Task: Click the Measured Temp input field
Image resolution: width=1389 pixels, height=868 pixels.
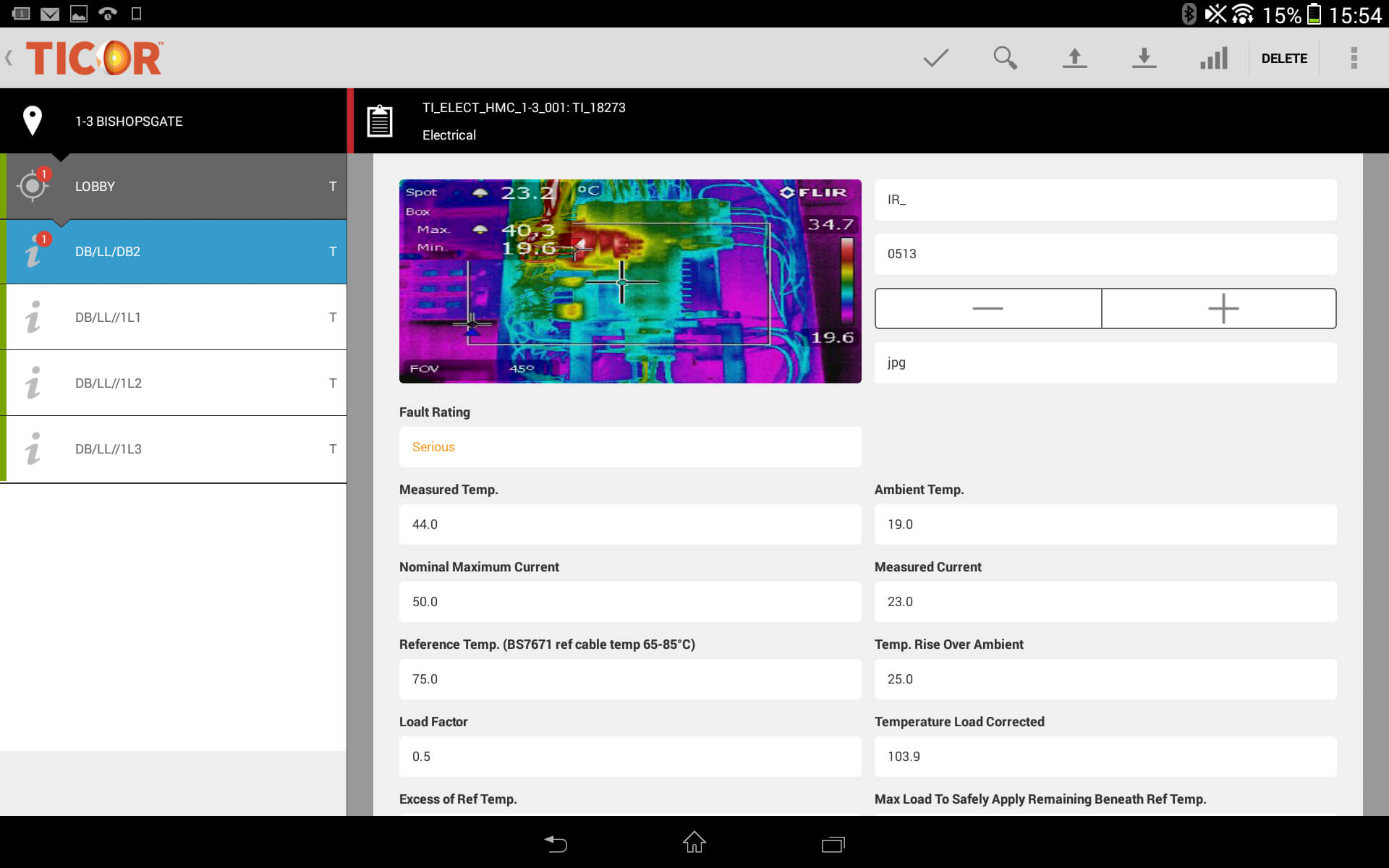Action: point(629,524)
